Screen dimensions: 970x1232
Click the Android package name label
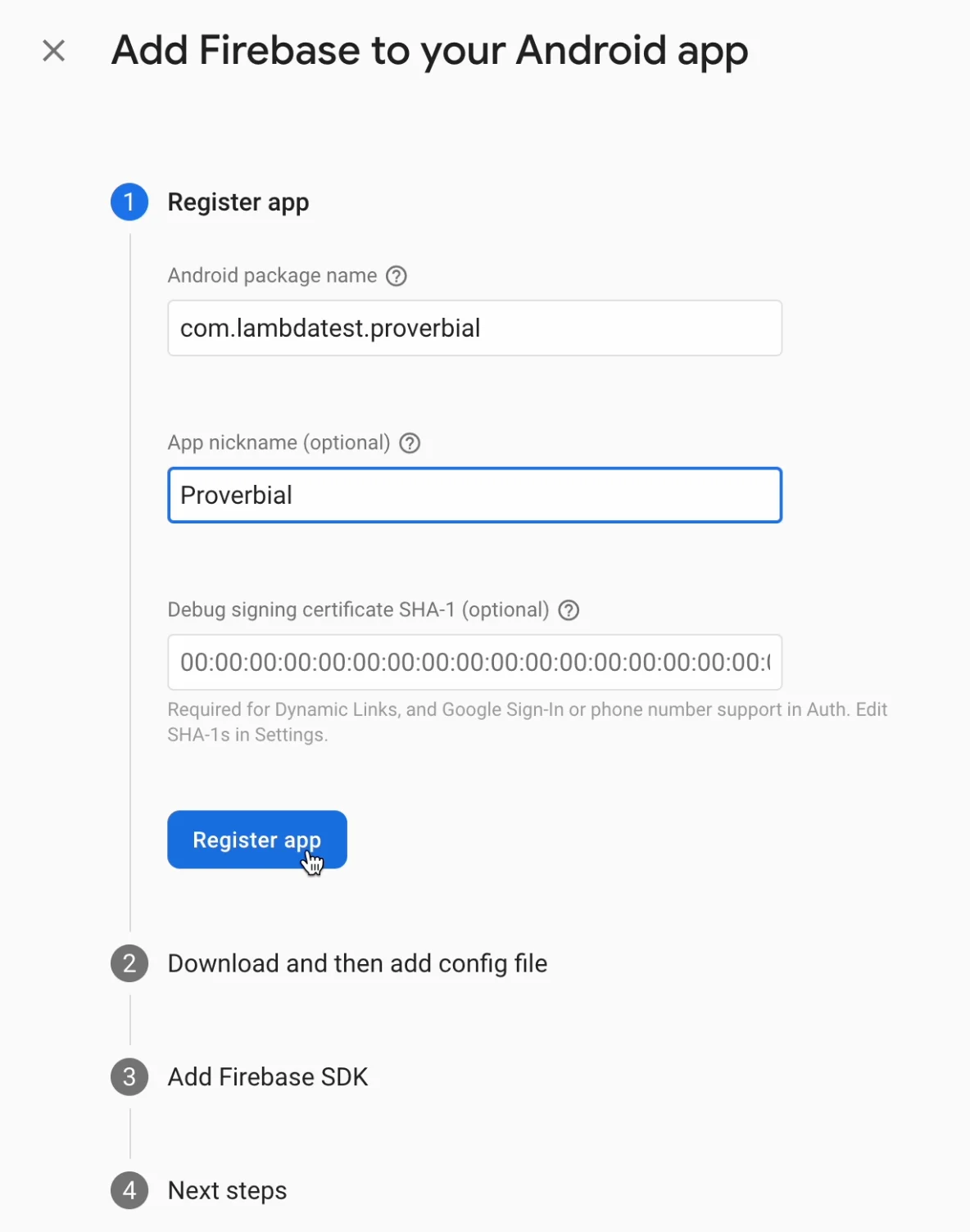click(x=272, y=276)
